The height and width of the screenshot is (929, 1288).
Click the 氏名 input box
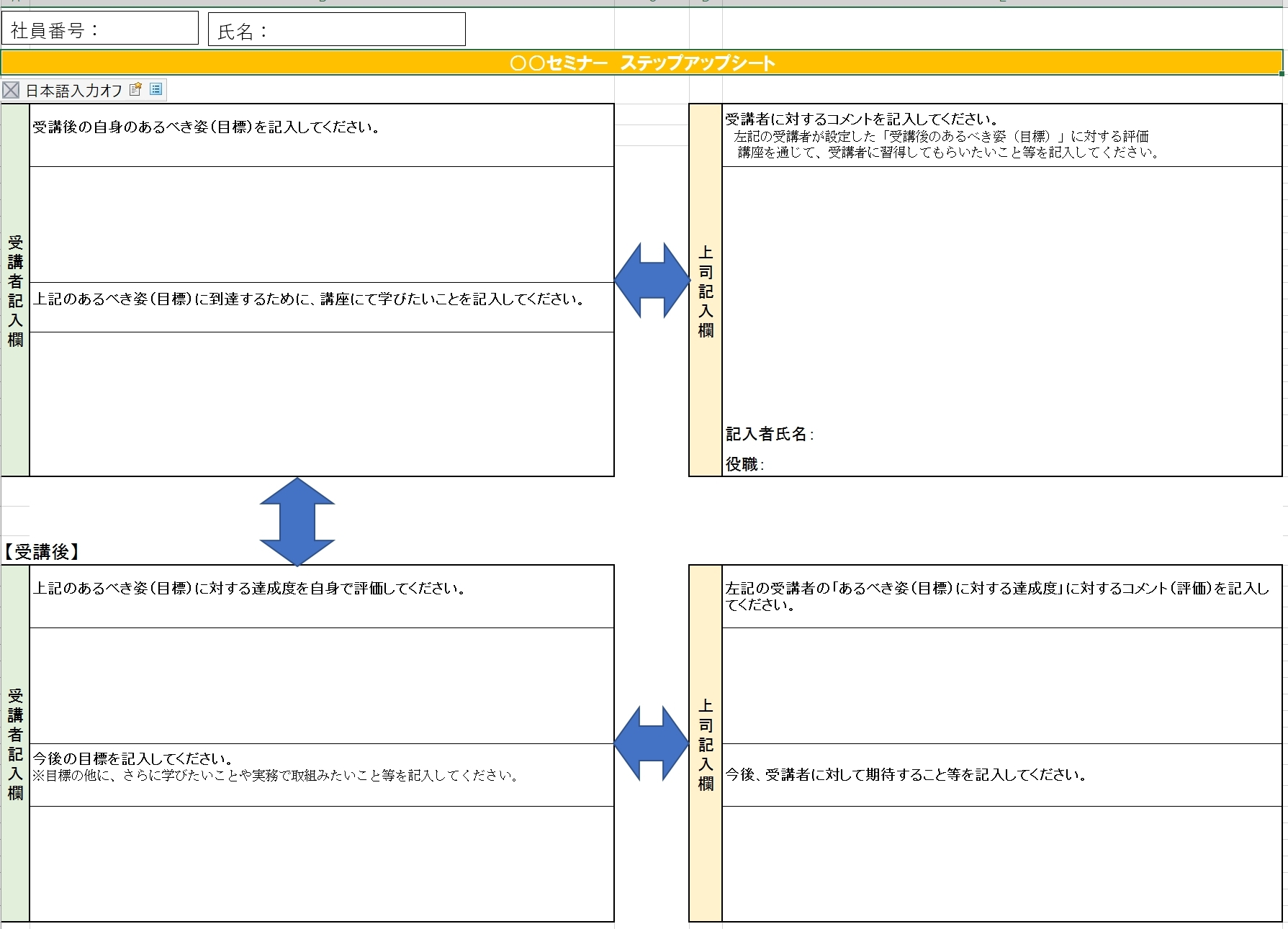point(337,30)
